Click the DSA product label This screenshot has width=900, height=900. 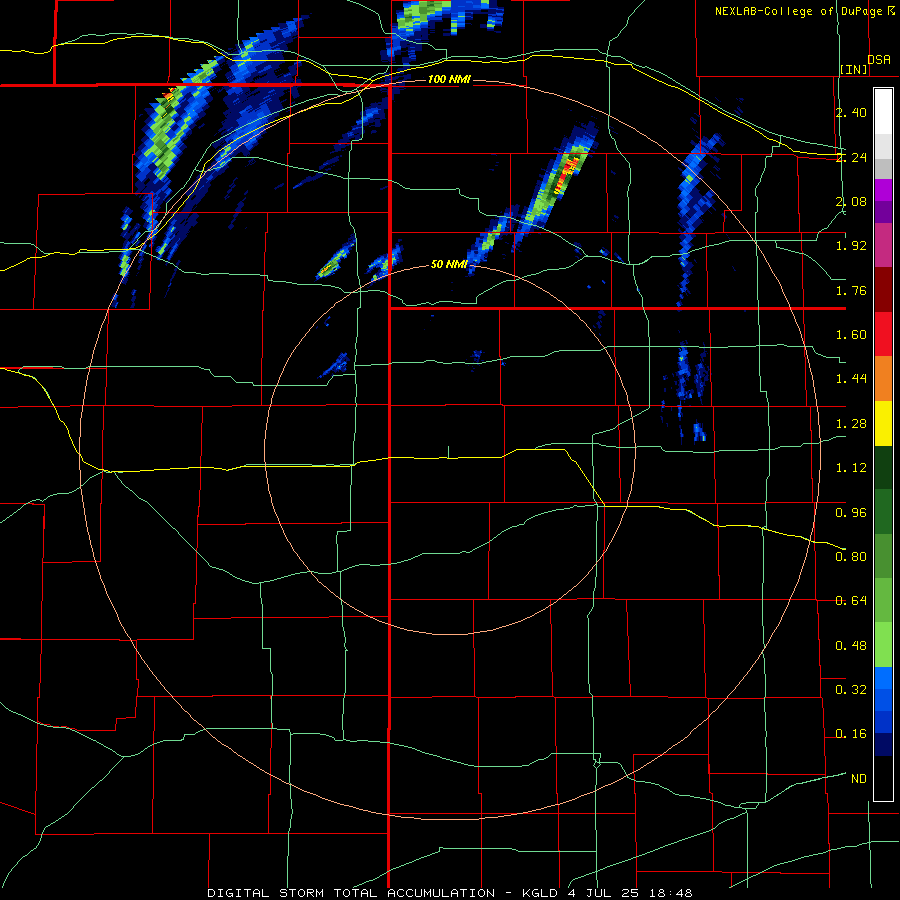(x=879, y=60)
